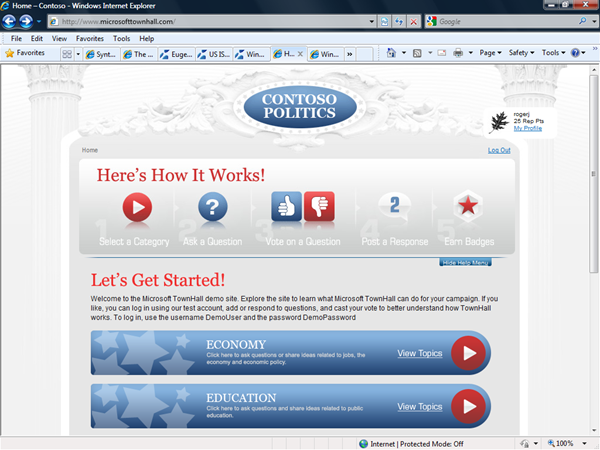
Task: Click the RSS feeds toolbar icon
Action: (x=417, y=53)
